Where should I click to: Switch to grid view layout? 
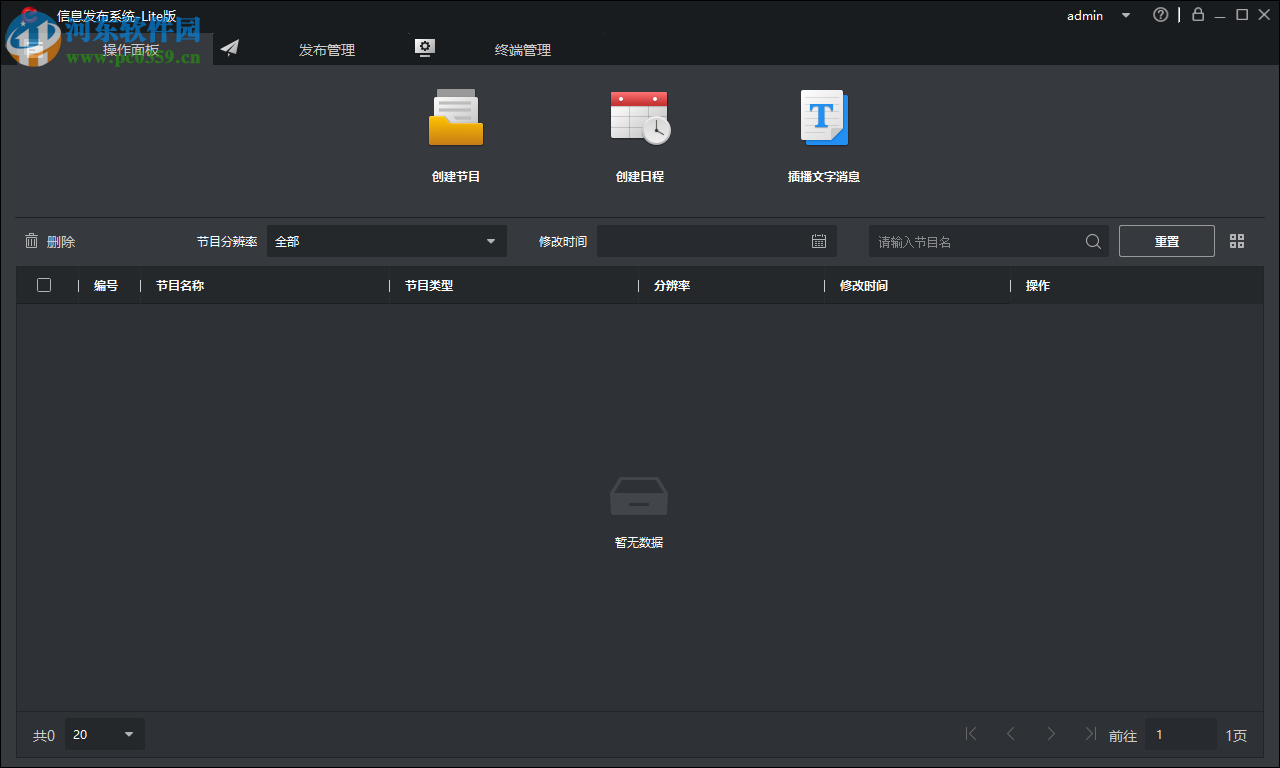tap(1237, 241)
